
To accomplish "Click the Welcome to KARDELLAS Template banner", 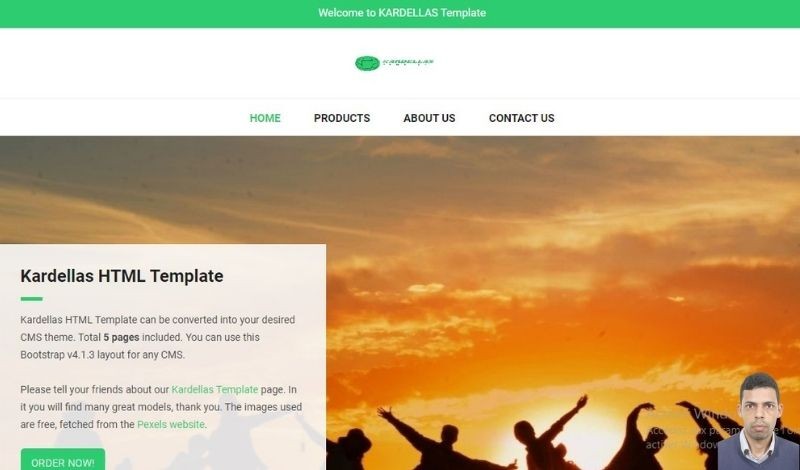I will 402,13.
